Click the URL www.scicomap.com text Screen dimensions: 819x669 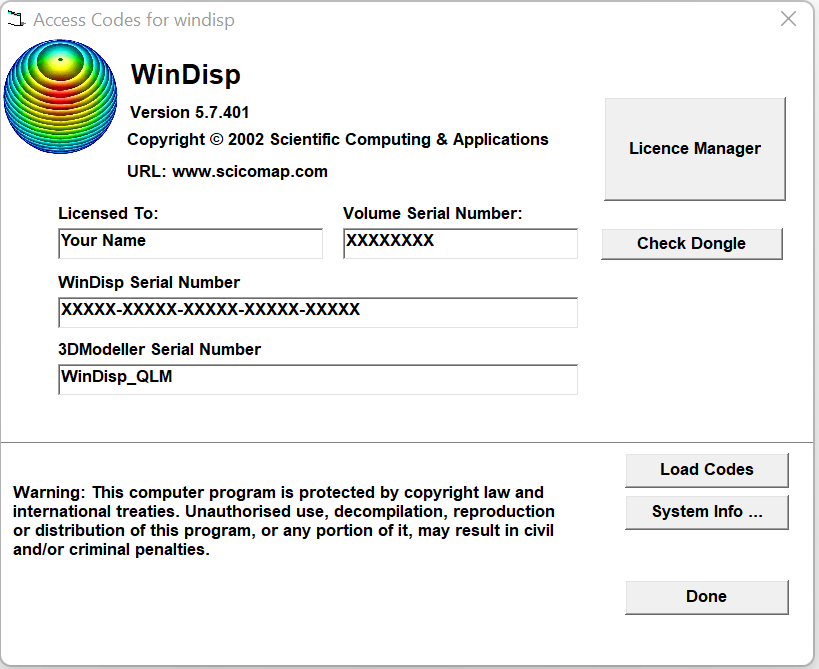[x=227, y=171]
